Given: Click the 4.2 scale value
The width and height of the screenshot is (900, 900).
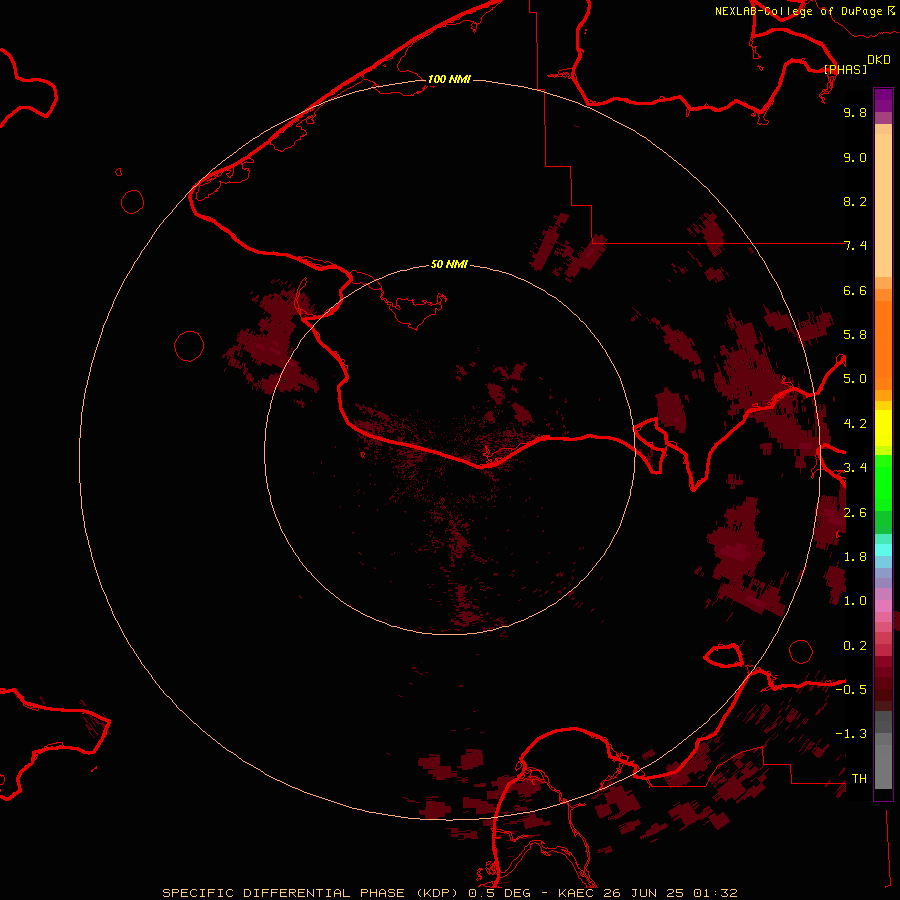Looking at the screenshot, I should pyautogui.click(x=855, y=424).
